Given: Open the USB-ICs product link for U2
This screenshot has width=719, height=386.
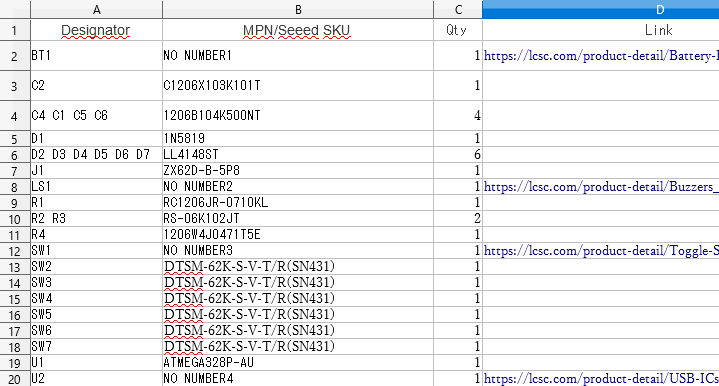Looking at the screenshot, I should (x=601, y=379).
